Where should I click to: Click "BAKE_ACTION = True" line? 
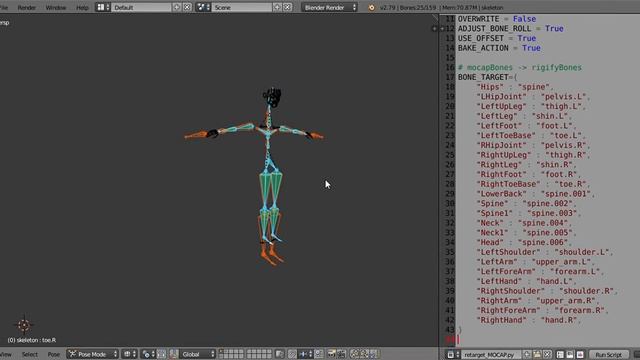[x=499, y=48]
